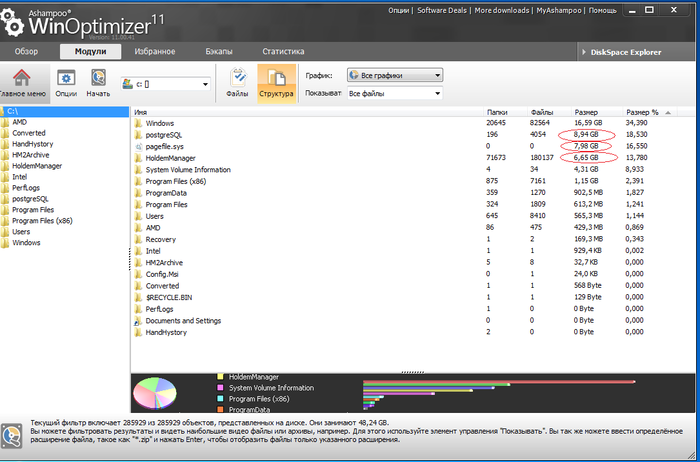The width and height of the screenshot is (700, 462).
Task: Select the $RECYCLE.BIN row
Action: 413,297
